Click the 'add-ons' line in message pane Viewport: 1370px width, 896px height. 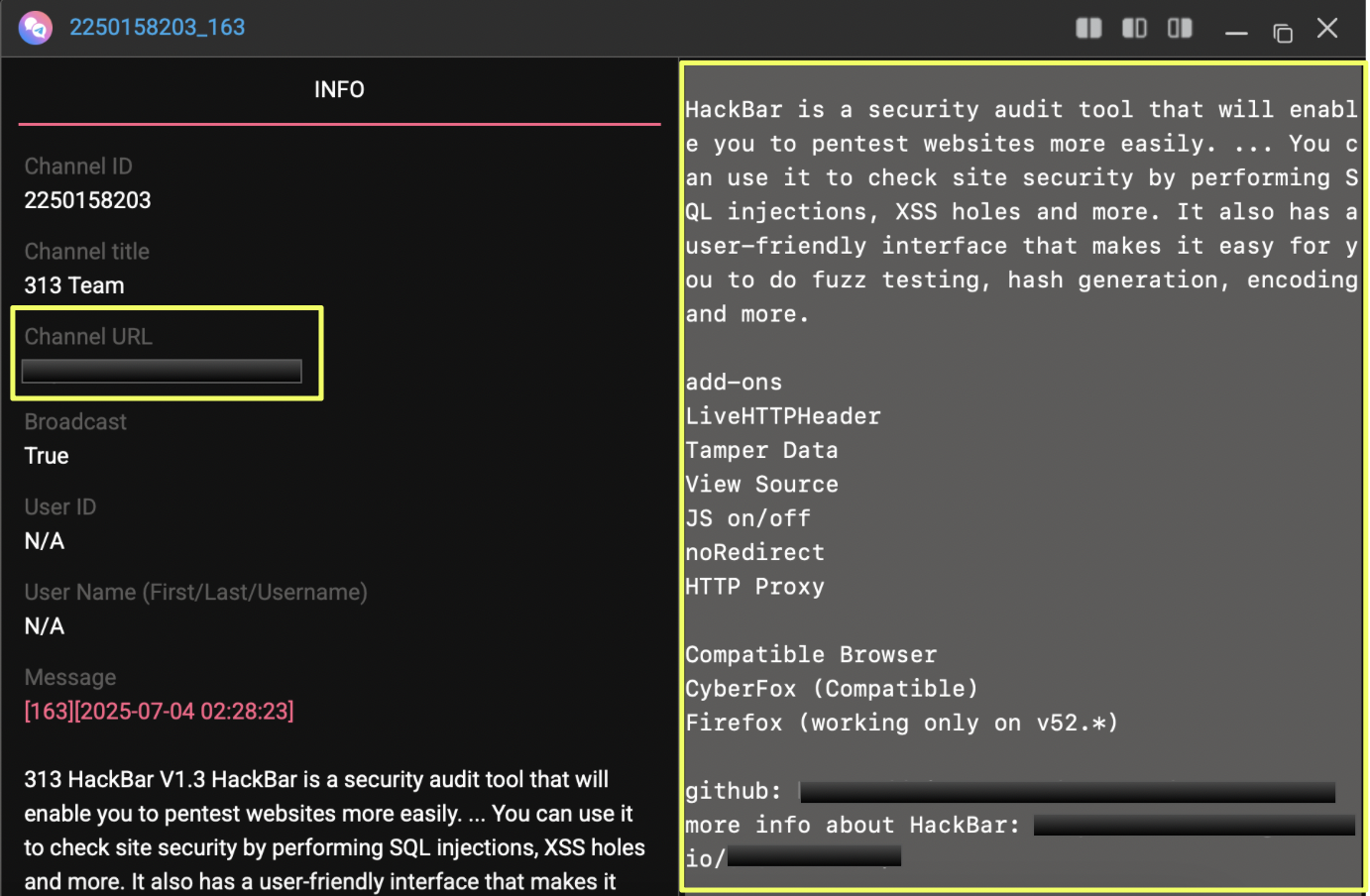point(734,383)
